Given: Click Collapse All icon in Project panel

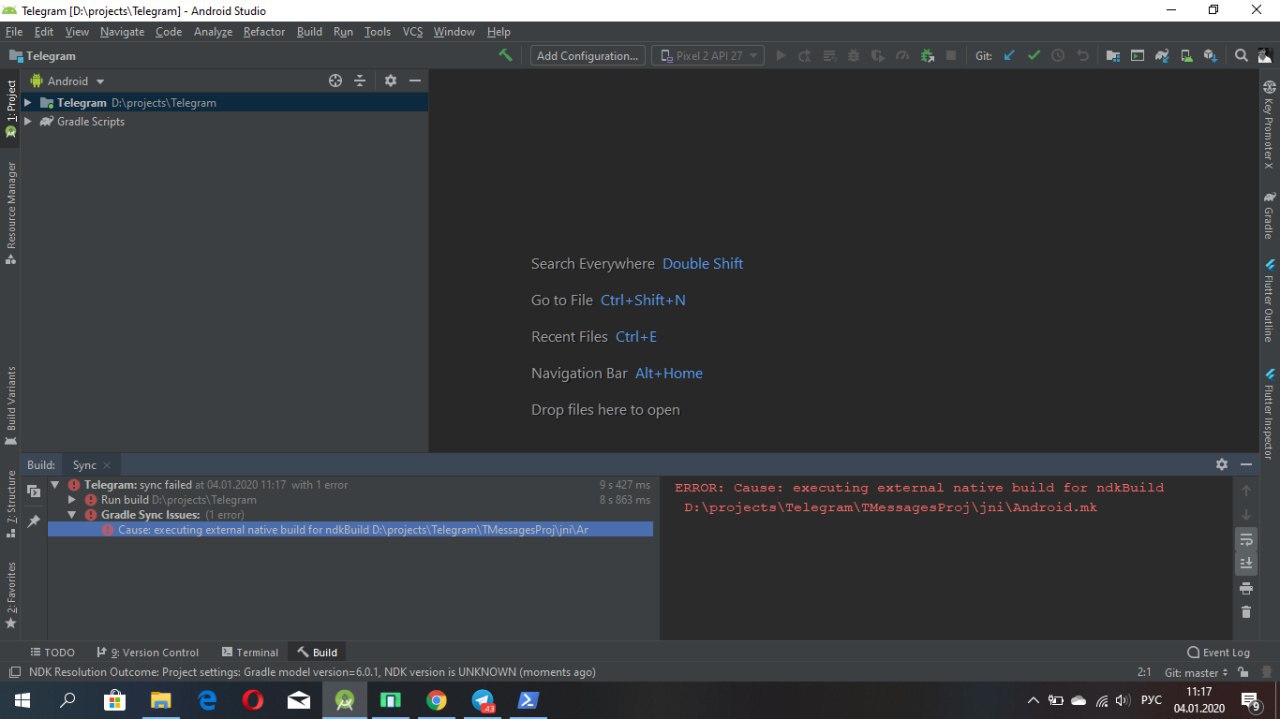Looking at the screenshot, I should click(x=360, y=81).
